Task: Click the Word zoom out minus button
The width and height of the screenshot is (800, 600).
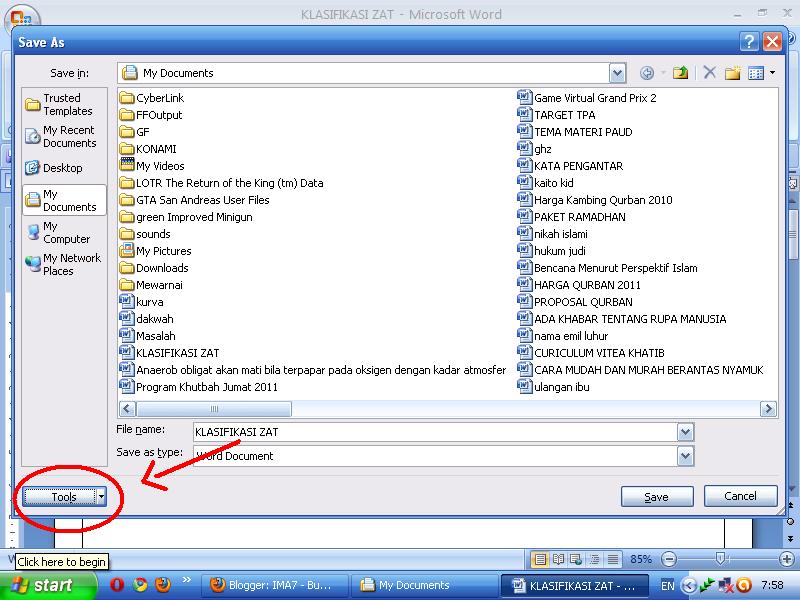Action: point(669,559)
